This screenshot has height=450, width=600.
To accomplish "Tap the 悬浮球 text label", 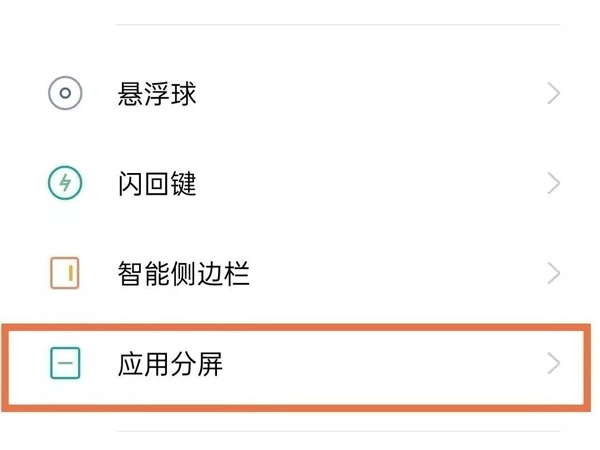I will 157,94.
